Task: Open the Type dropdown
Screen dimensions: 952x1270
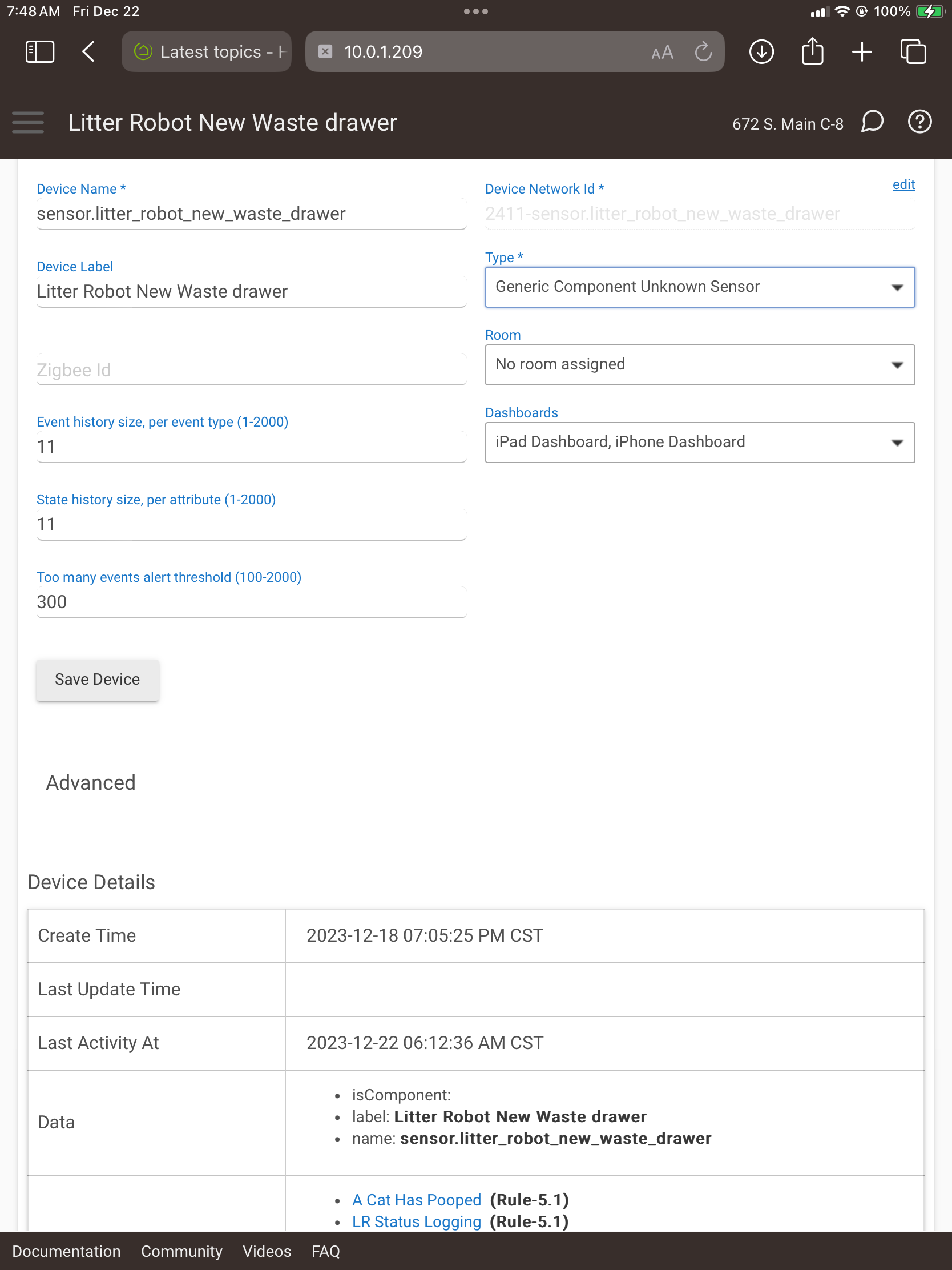Action: 700,287
